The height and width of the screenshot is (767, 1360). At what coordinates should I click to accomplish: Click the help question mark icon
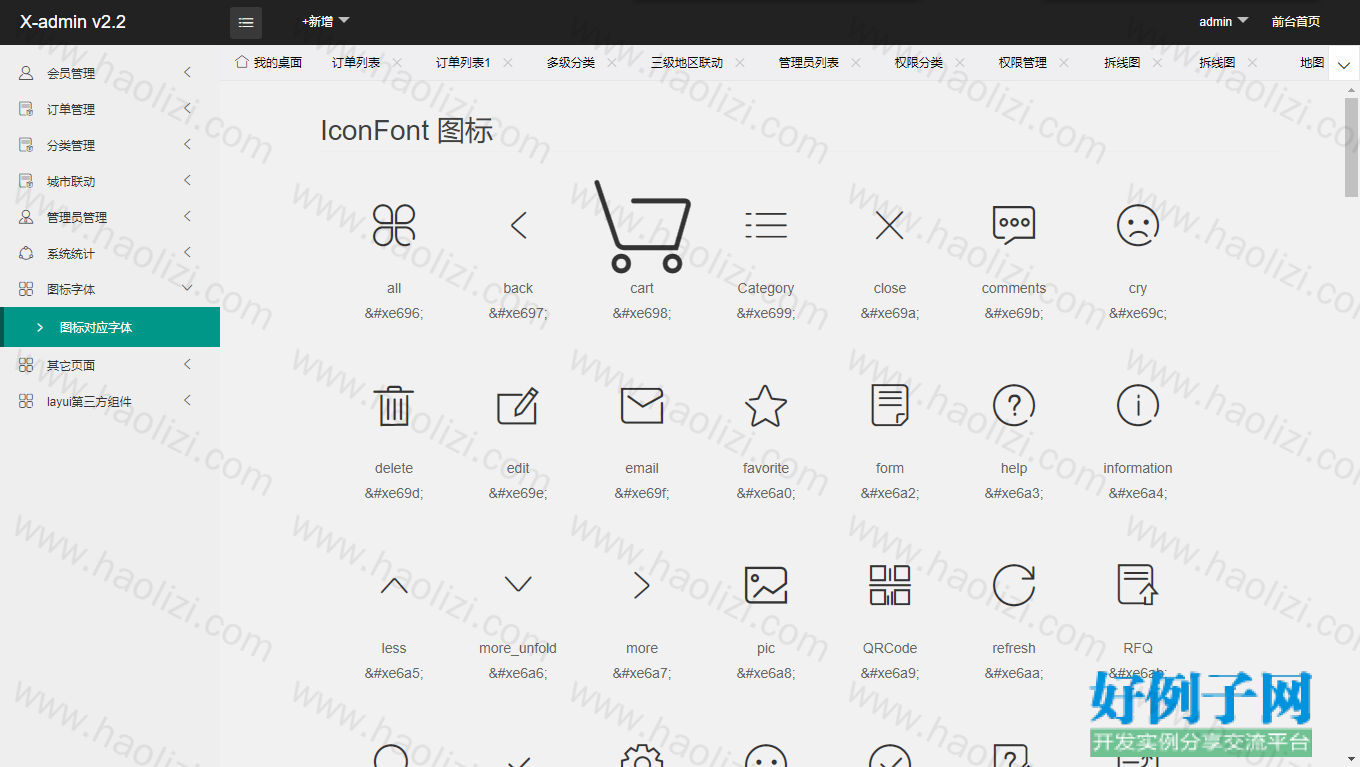click(x=1014, y=405)
